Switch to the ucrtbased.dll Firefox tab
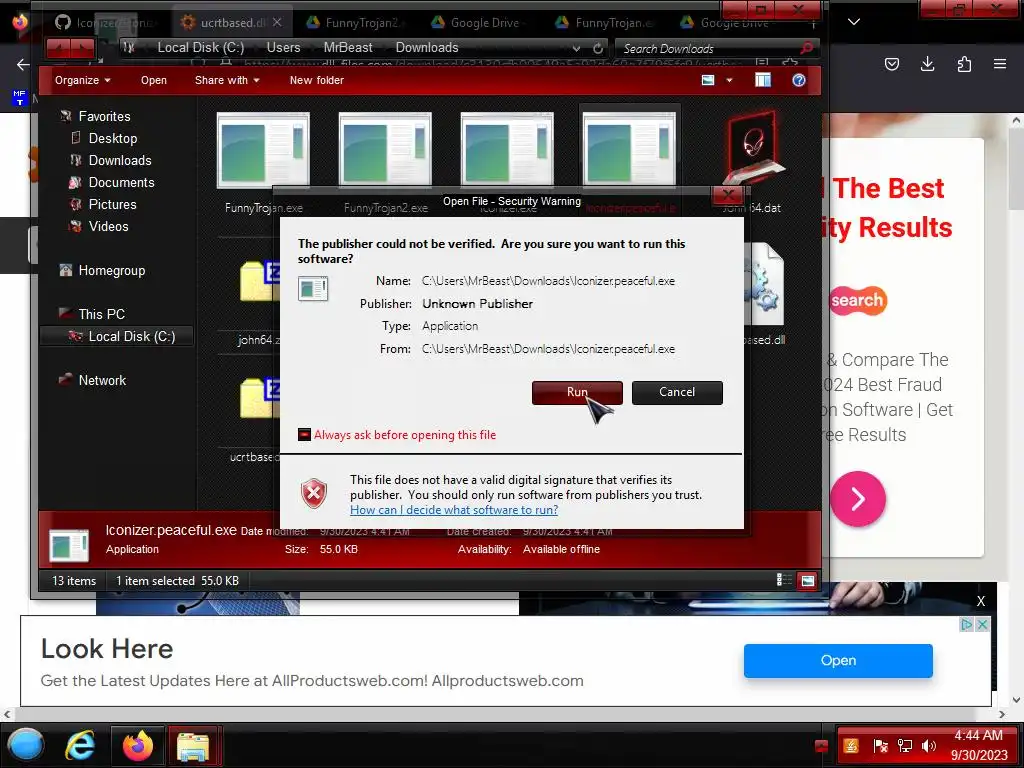Viewport: 1024px width, 768px height. (x=231, y=23)
